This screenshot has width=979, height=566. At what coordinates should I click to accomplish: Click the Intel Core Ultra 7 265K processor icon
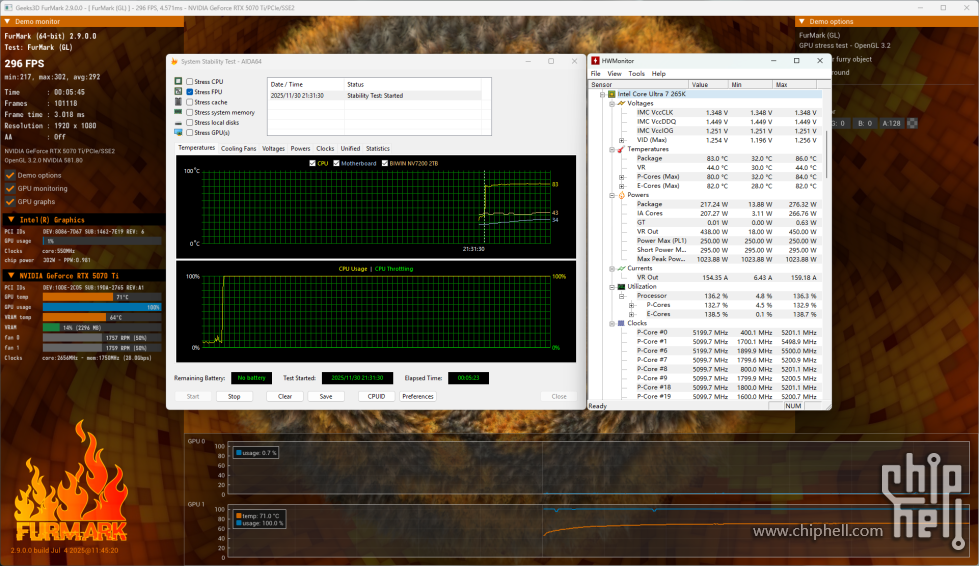[611, 94]
